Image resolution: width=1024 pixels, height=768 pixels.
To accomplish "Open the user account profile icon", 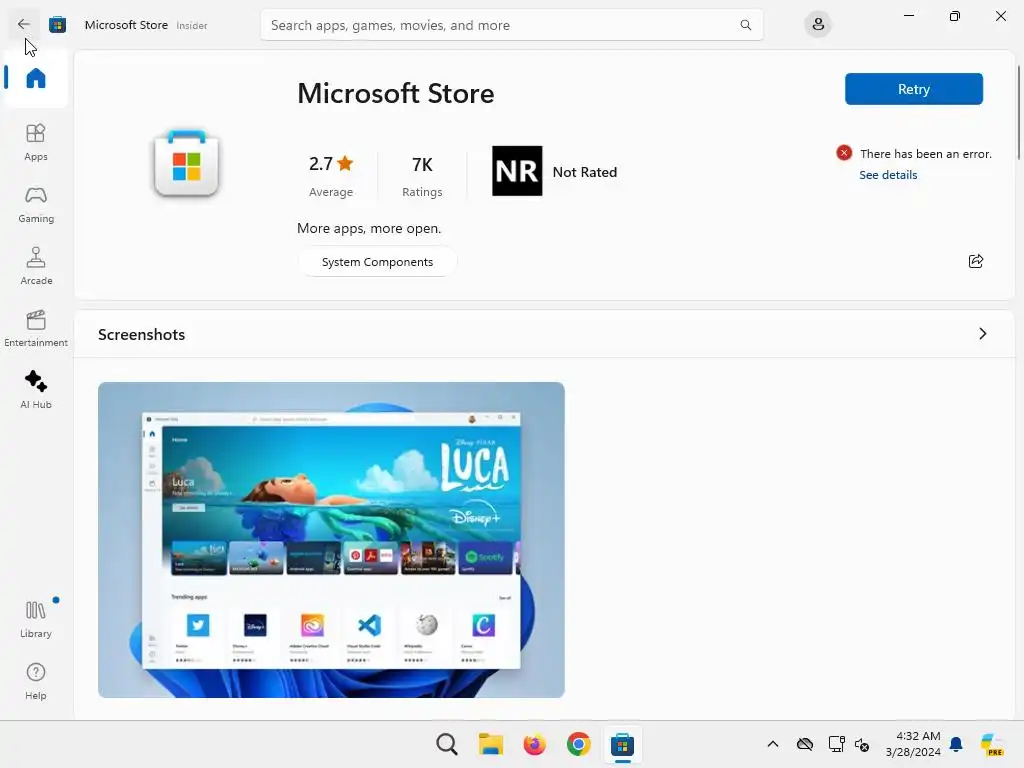I will tap(818, 25).
